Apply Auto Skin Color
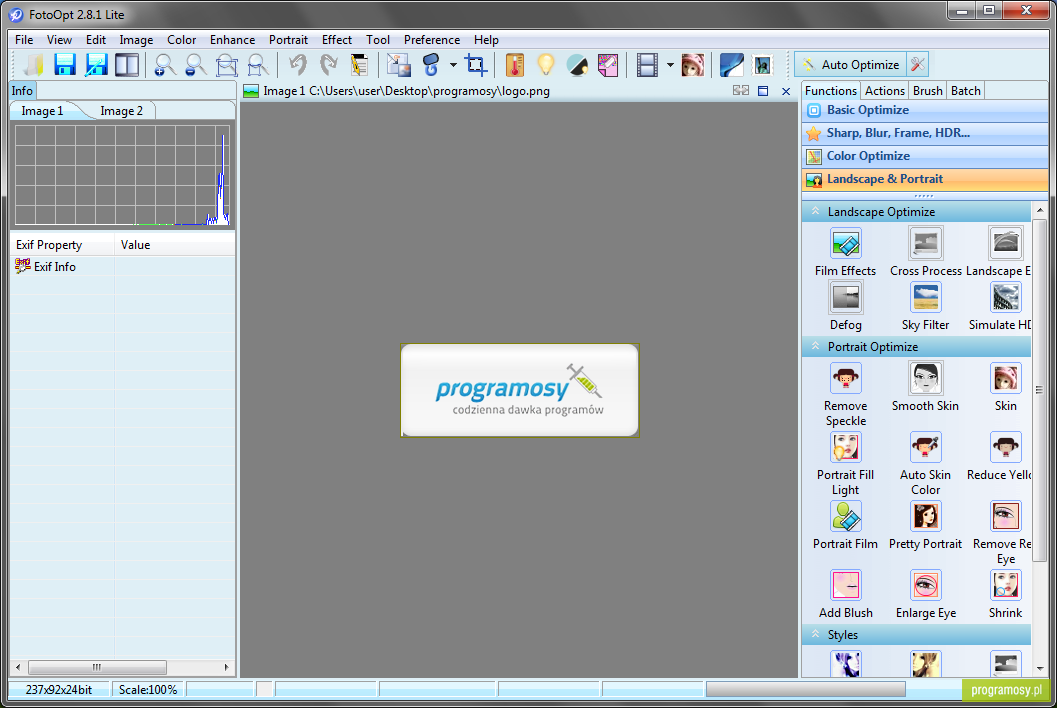This screenshot has height=708, width=1057. tap(926, 464)
